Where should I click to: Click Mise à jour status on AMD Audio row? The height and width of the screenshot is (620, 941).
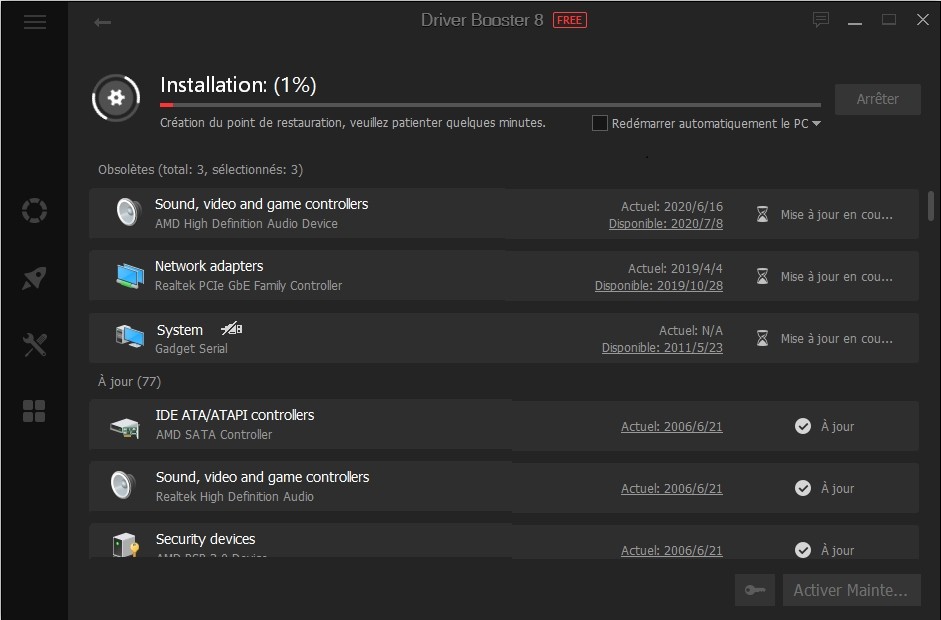click(x=837, y=215)
